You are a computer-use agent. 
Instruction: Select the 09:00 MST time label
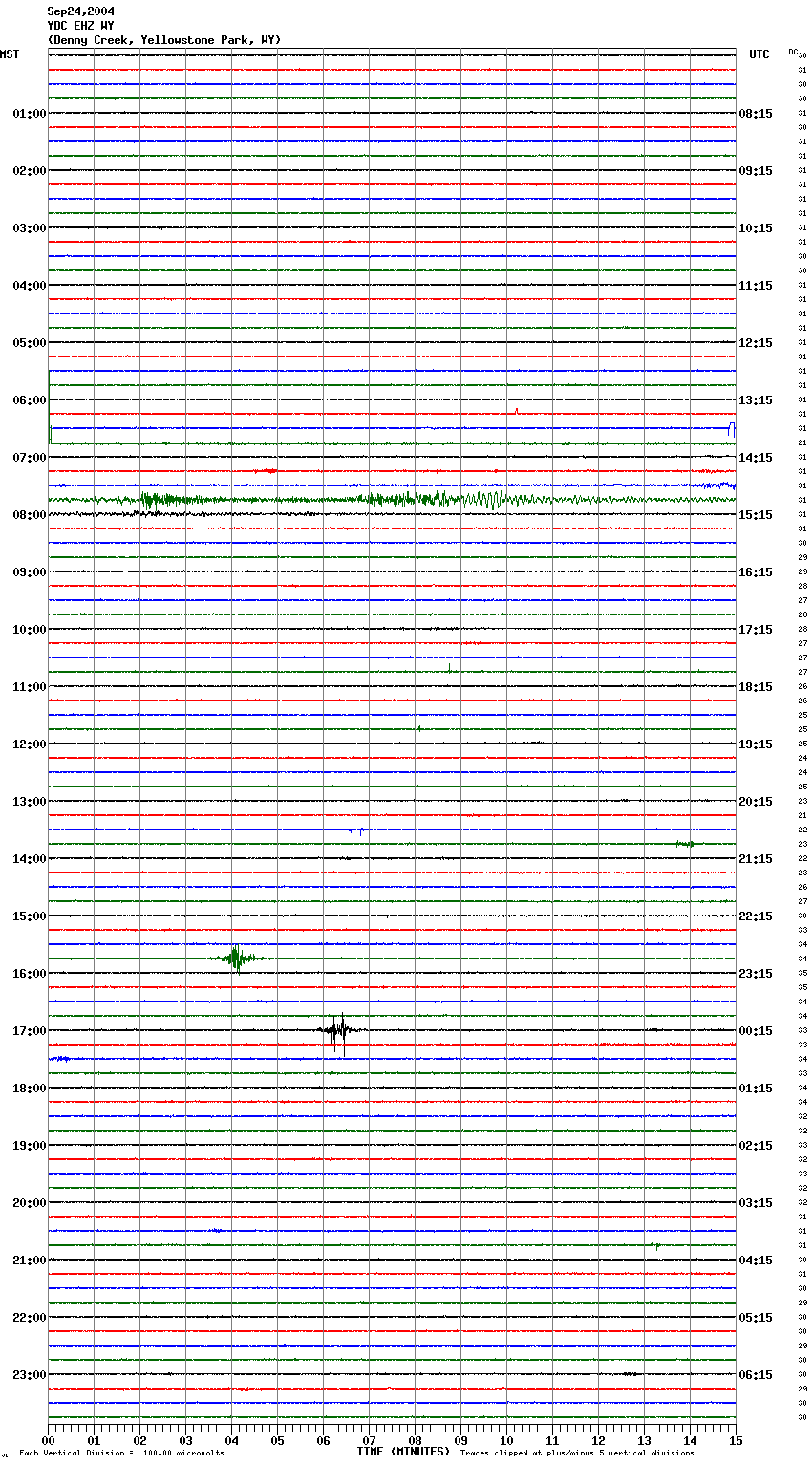(30, 572)
